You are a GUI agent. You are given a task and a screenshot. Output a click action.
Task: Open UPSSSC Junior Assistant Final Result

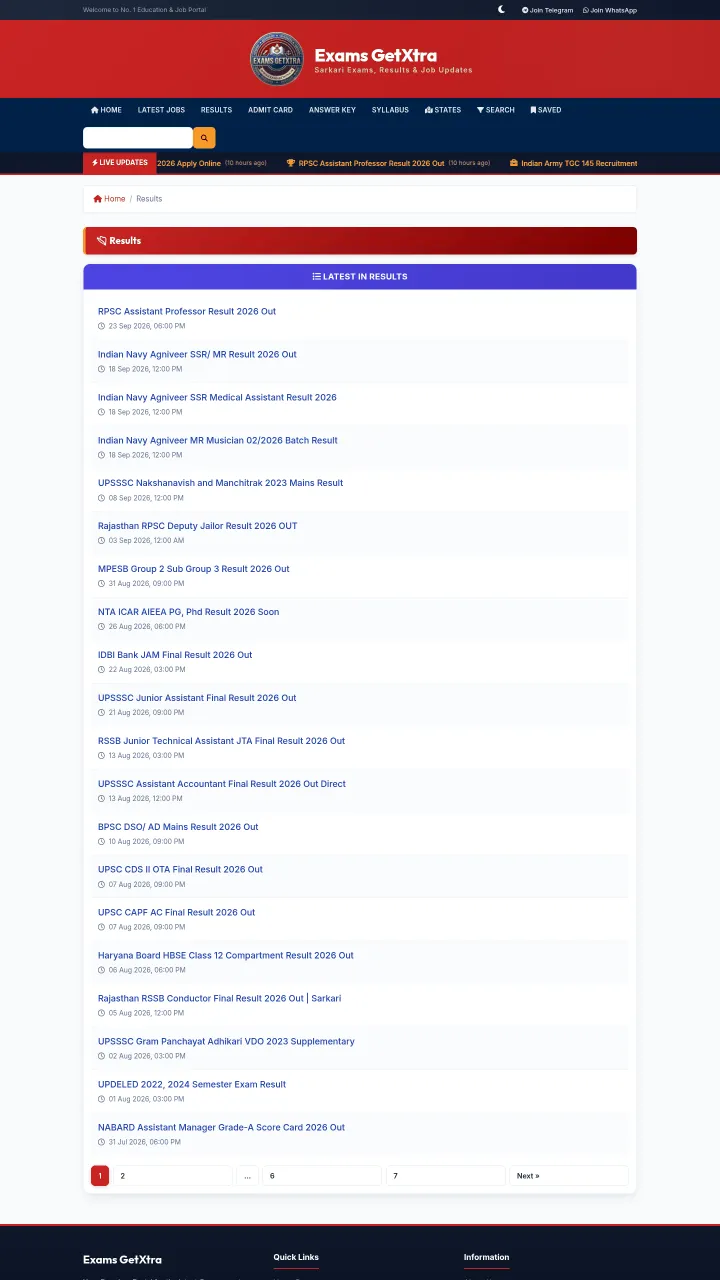[197, 698]
